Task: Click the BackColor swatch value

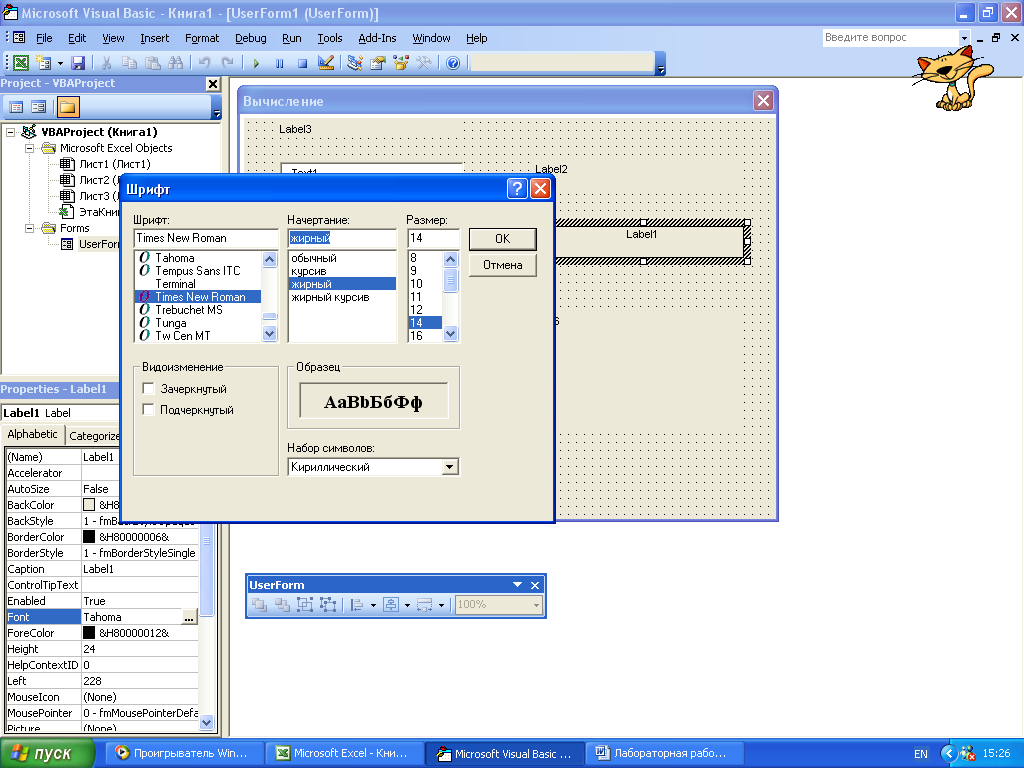Action: (x=89, y=505)
